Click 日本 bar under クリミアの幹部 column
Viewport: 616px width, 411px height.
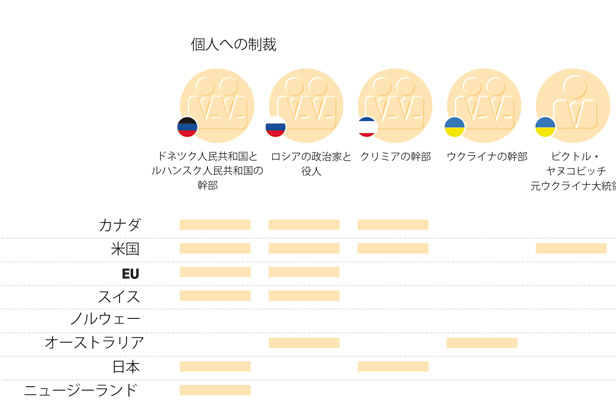pos(393,367)
